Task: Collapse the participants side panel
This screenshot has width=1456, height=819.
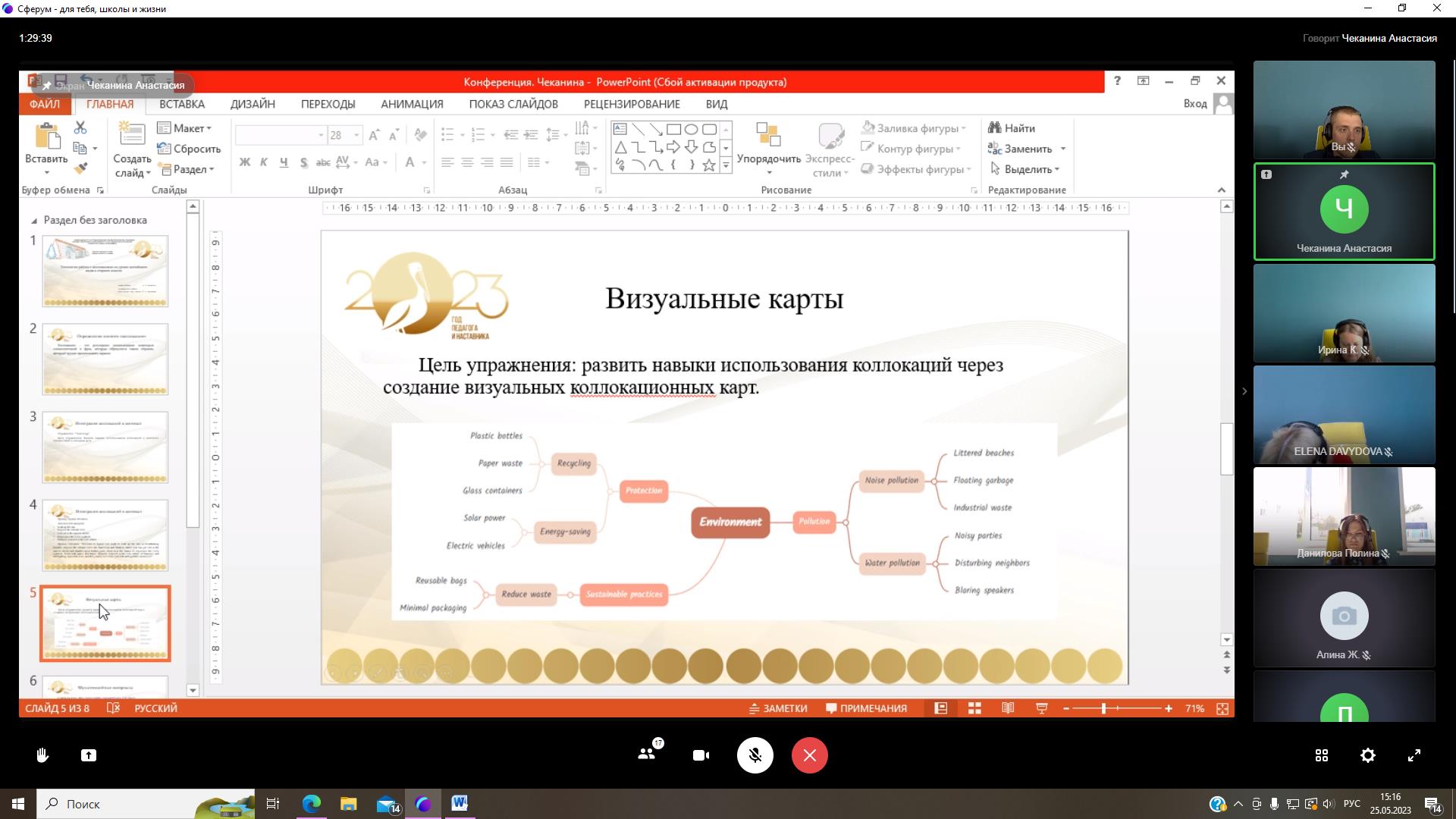Action: [1244, 391]
